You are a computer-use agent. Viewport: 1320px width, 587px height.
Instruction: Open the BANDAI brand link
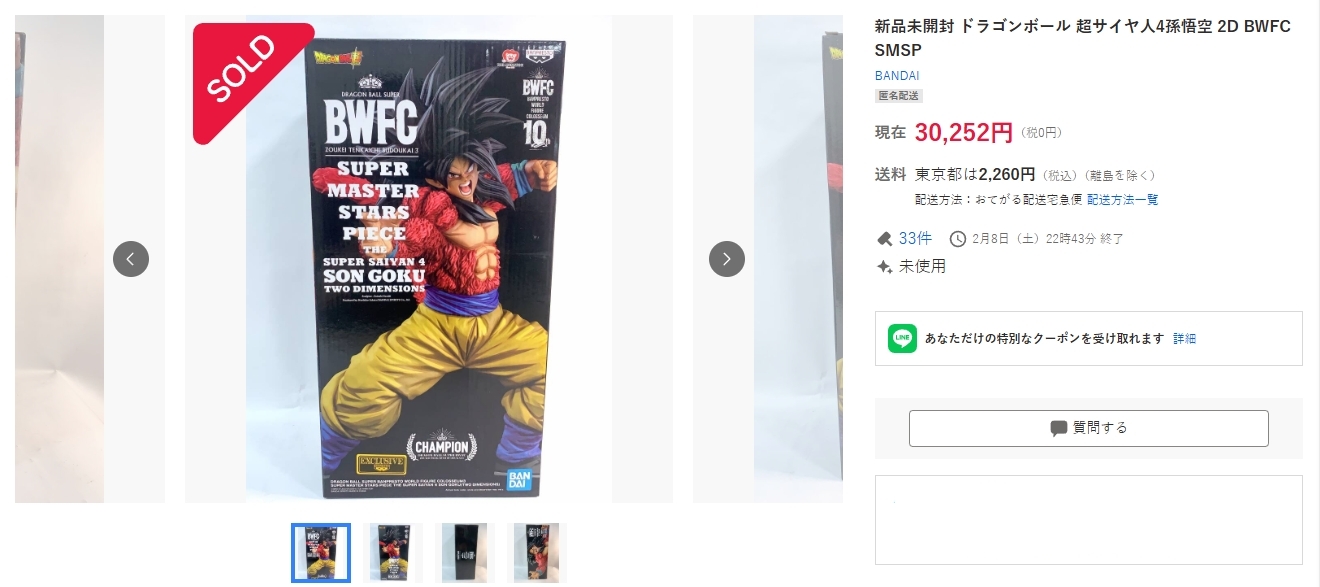pyautogui.click(x=897, y=75)
